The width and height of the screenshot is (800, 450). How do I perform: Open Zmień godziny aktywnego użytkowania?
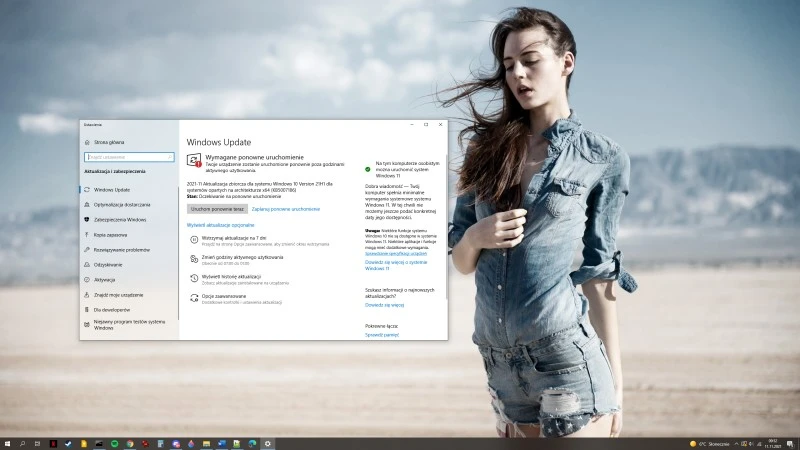point(242,258)
